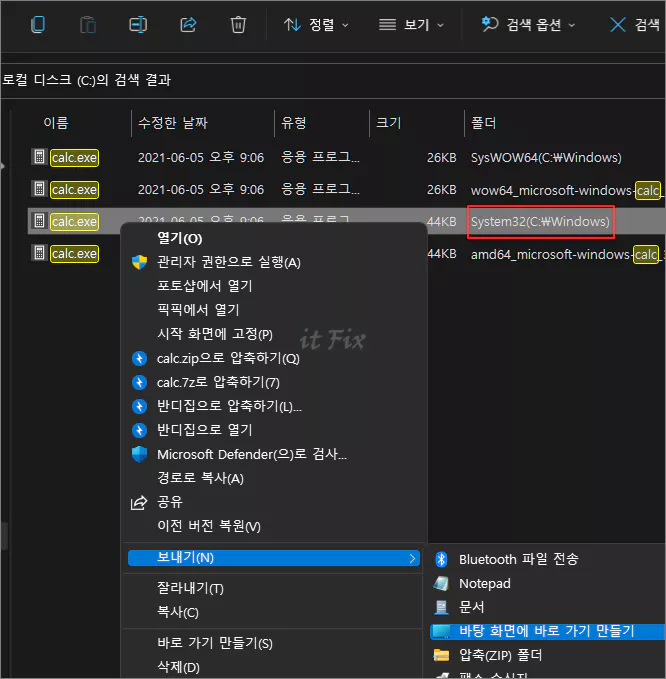Click the paste icon in toolbar
The width and height of the screenshot is (666, 679).
tap(88, 24)
